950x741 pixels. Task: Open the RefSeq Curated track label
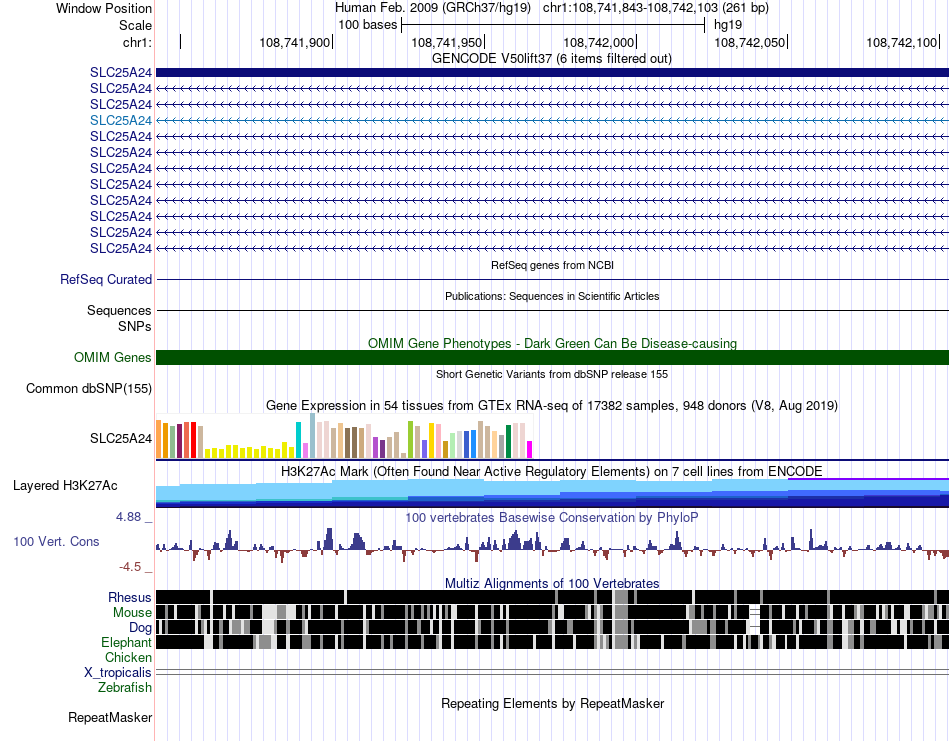click(x=105, y=279)
